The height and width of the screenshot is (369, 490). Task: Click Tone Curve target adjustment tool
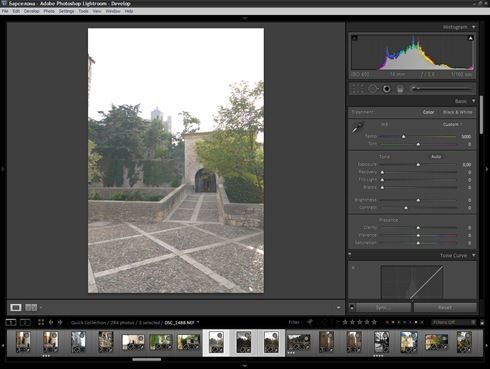pyautogui.click(x=353, y=268)
